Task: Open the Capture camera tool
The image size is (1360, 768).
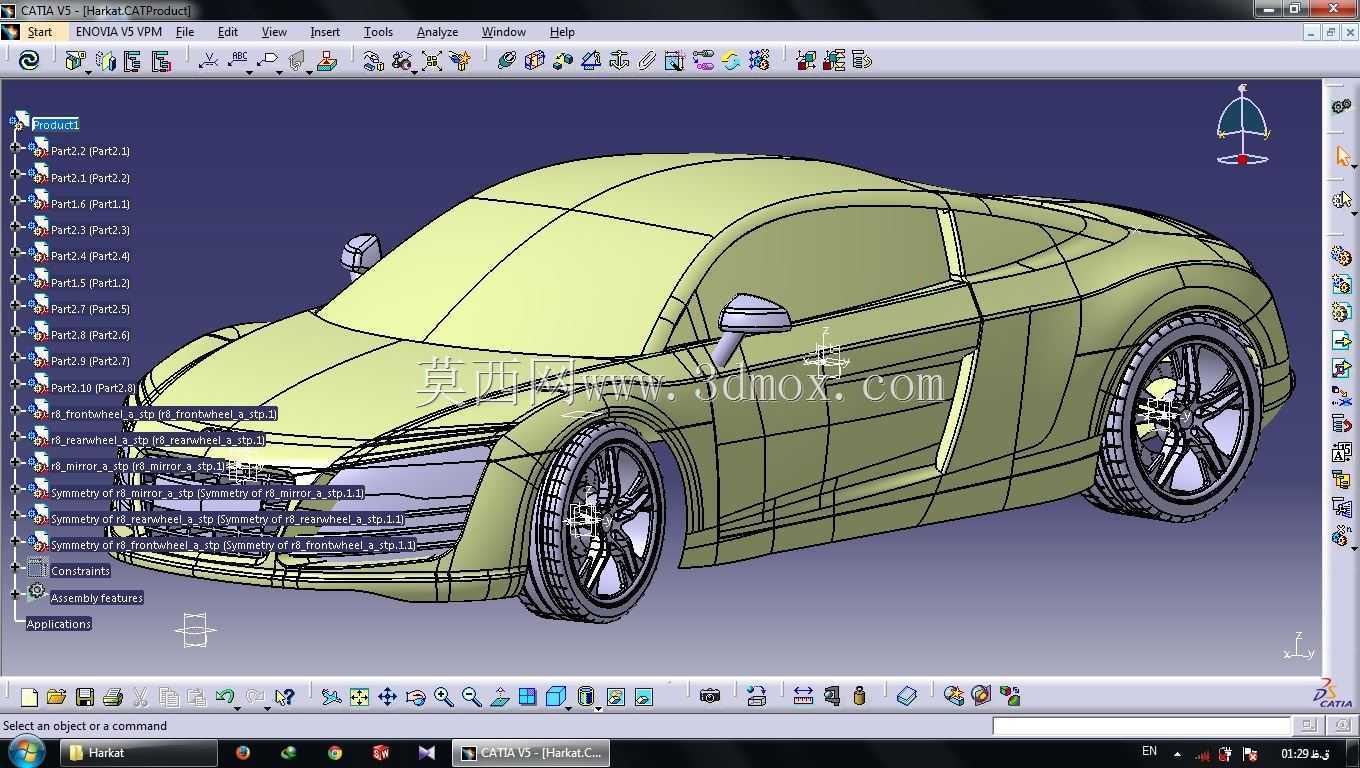Action: click(x=710, y=696)
